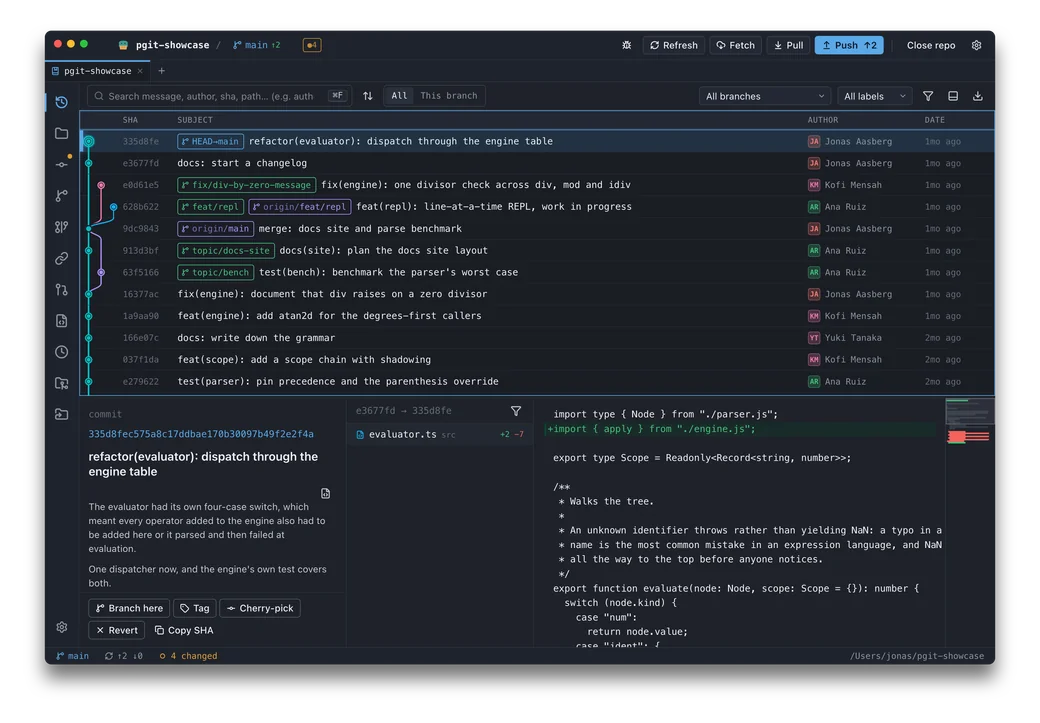
Task: Toggle the bottom panel layout icon
Action: pyautogui.click(x=952, y=96)
